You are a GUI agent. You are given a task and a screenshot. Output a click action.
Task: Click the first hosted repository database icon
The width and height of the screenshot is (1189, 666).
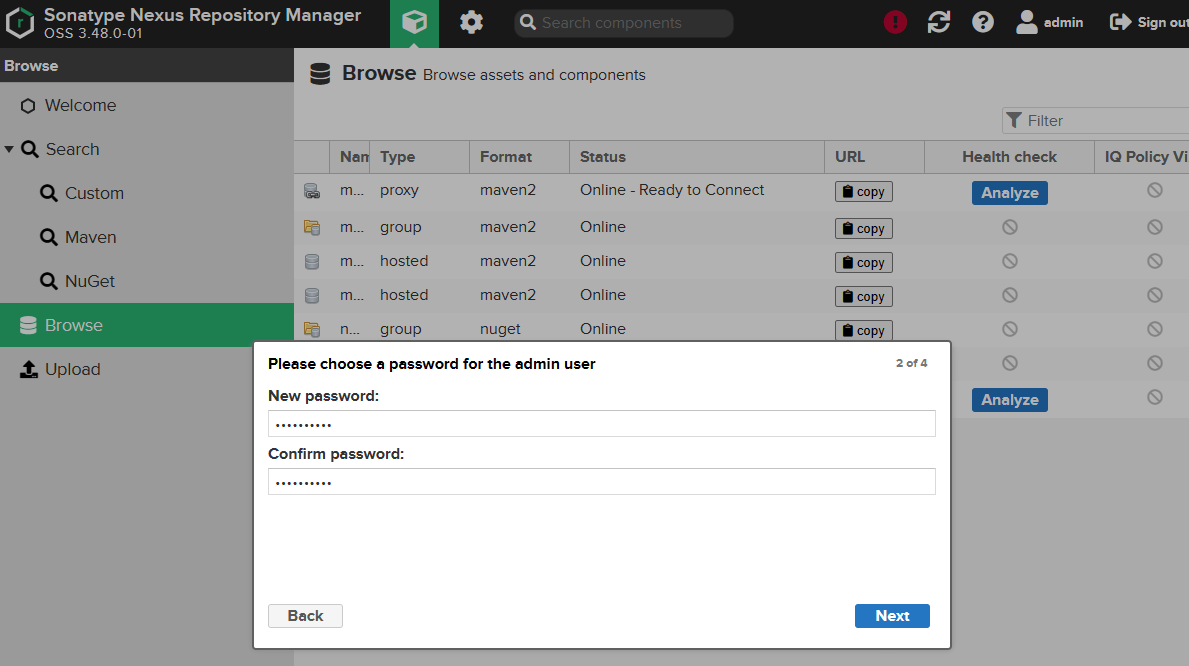[x=312, y=262]
